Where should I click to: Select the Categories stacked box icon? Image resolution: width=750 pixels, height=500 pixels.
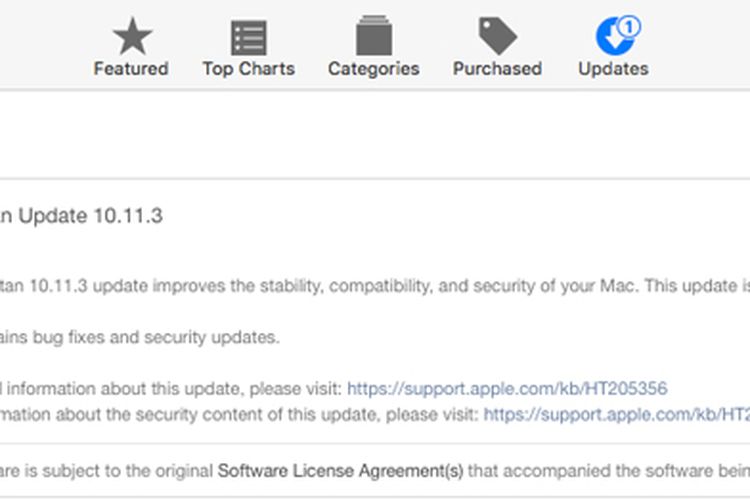click(x=374, y=36)
